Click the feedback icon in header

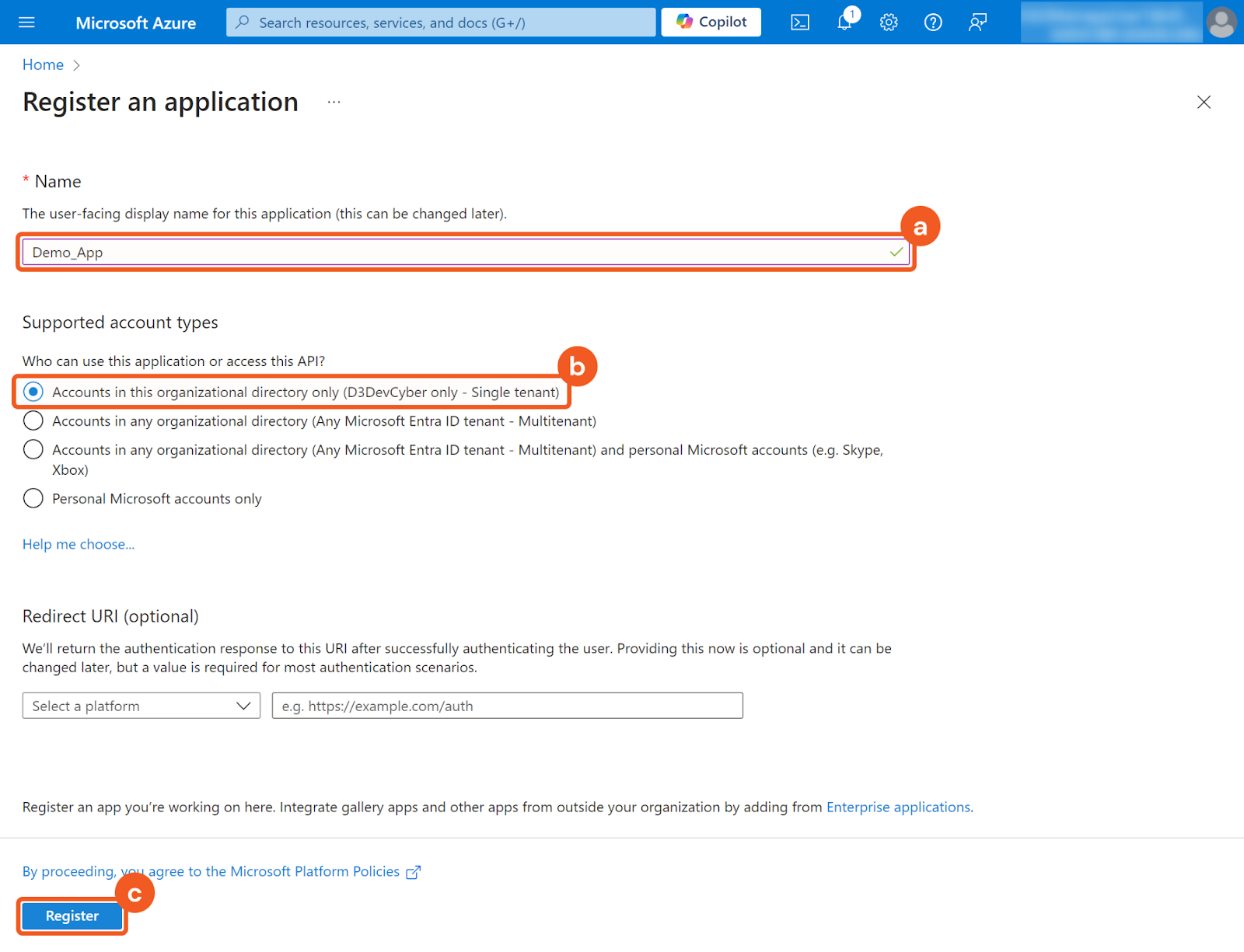pos(977,23)
